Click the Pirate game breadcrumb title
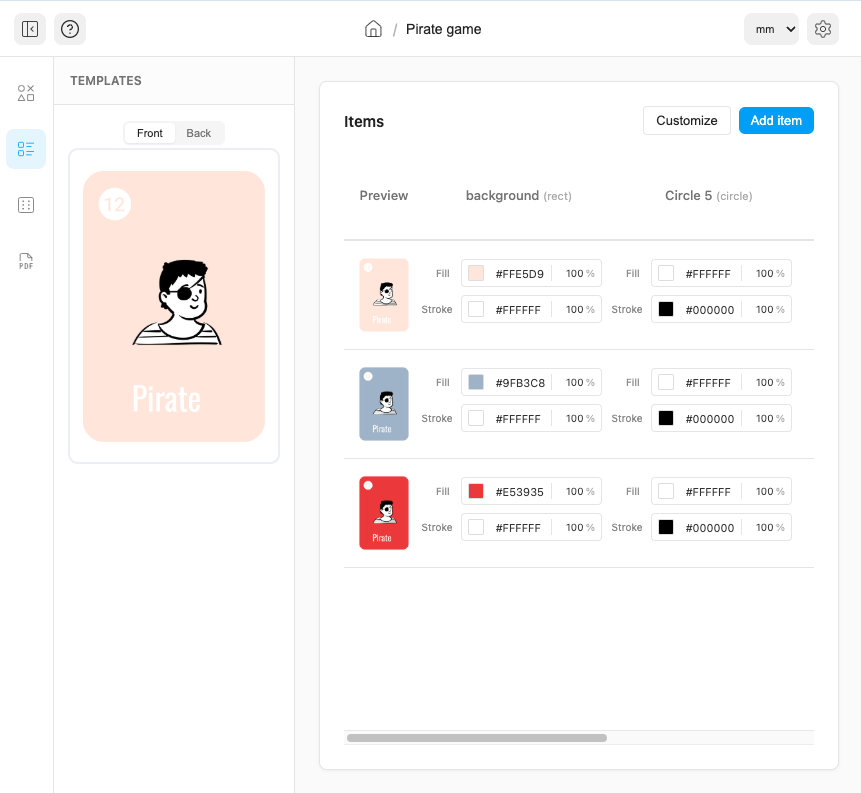The image size is (861, 793). 443,29
